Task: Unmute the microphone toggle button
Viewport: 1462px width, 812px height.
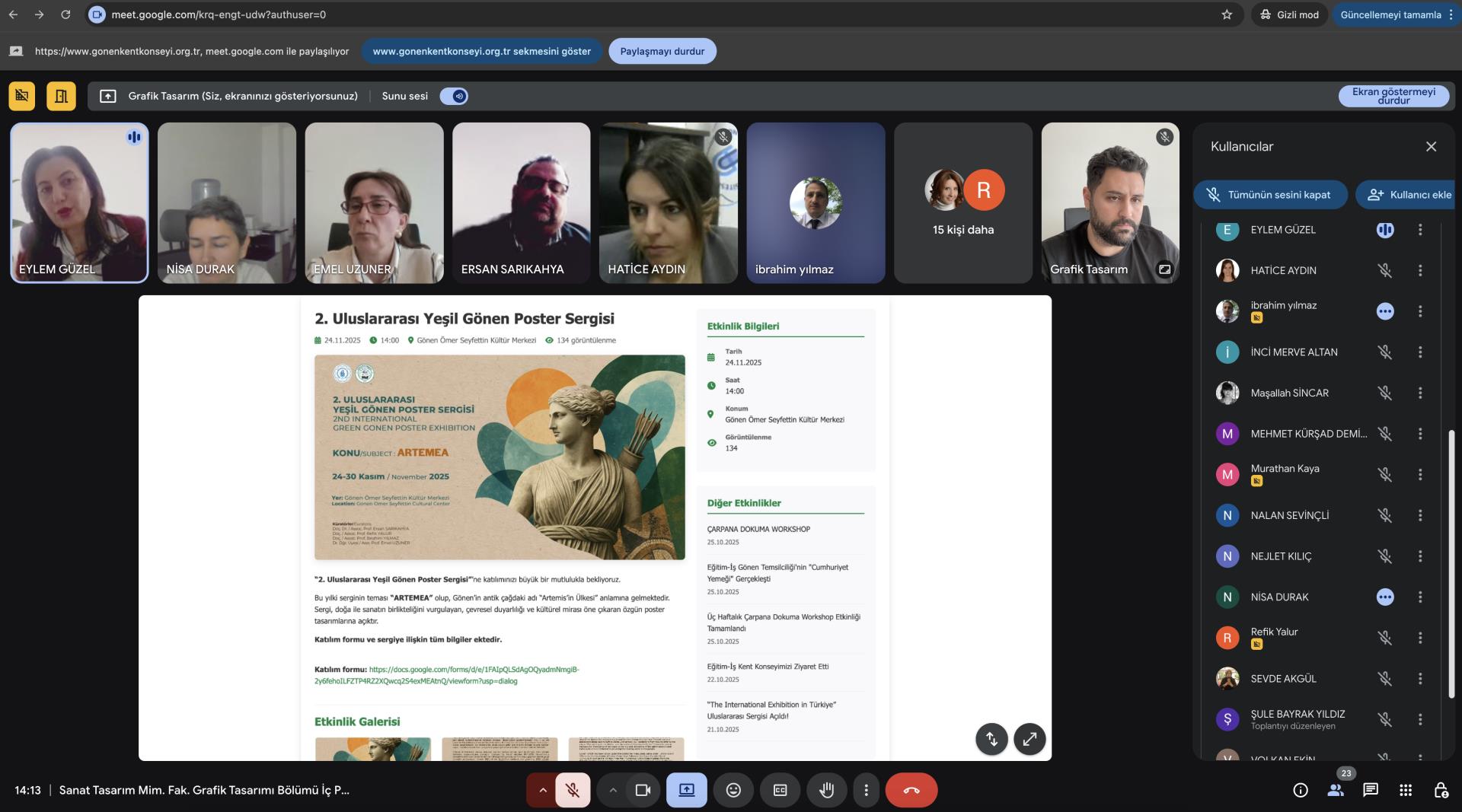Action: [573, 790]
